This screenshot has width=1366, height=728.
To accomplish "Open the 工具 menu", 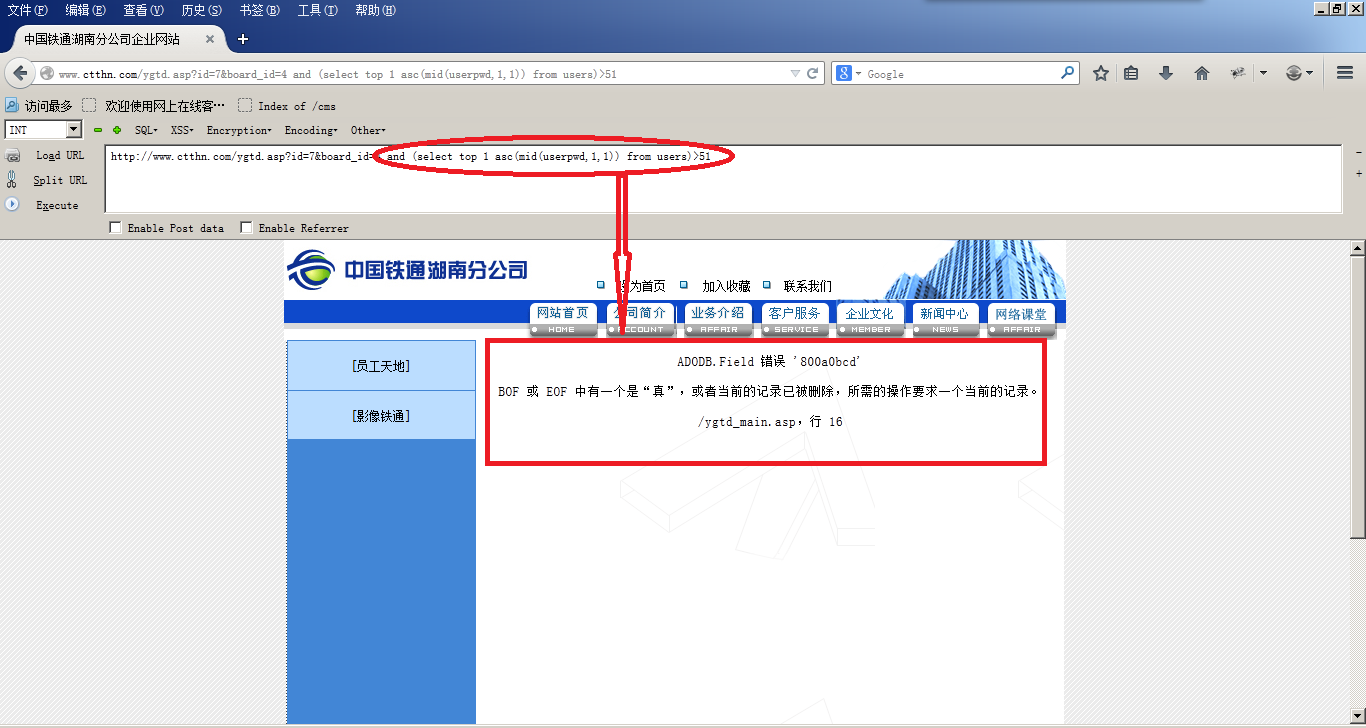I will pyautogui.click(x=318, y=10).
